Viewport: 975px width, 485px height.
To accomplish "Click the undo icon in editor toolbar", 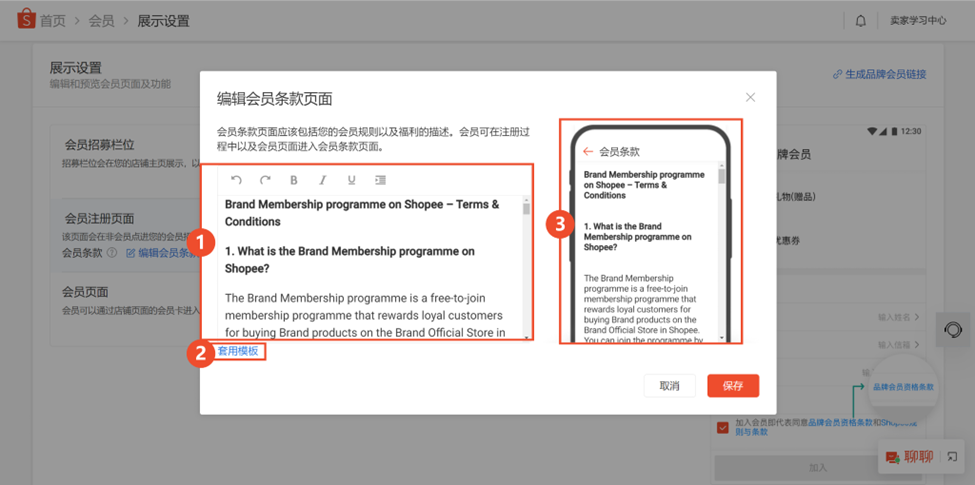I will point(236,180).
